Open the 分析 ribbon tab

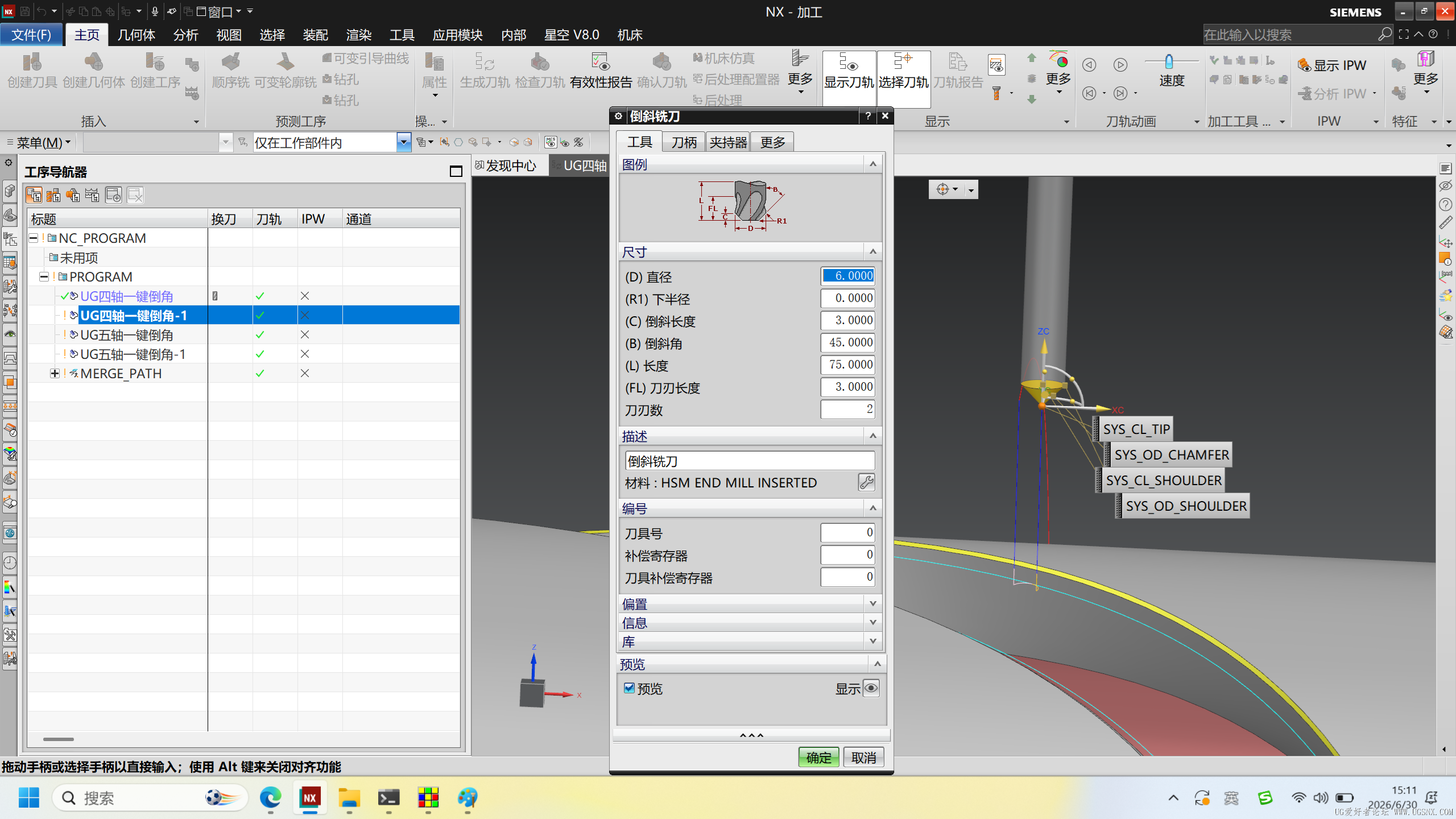(186, 35)
